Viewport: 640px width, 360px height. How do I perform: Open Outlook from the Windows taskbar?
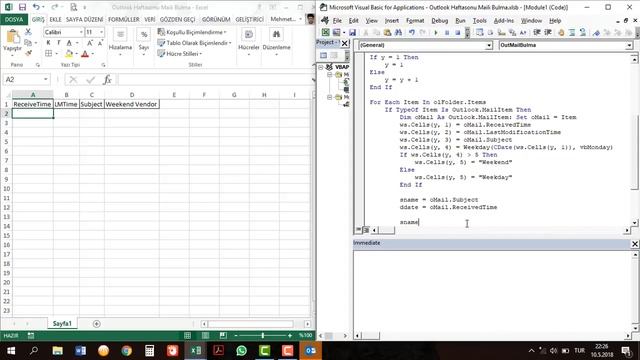[x=311, y=351]
